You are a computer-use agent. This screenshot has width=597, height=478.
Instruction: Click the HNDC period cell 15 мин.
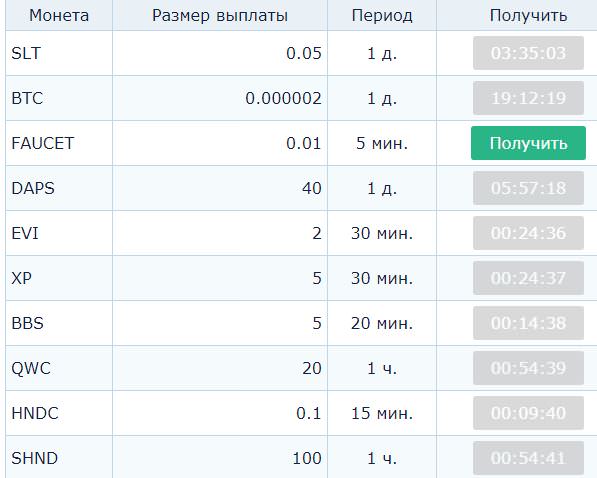[382, 413]
